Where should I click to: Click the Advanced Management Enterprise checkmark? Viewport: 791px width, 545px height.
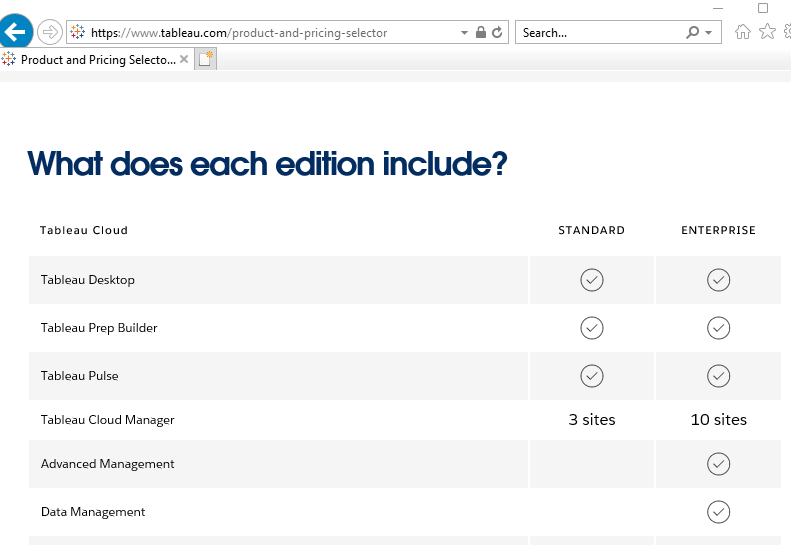[718, 464]
